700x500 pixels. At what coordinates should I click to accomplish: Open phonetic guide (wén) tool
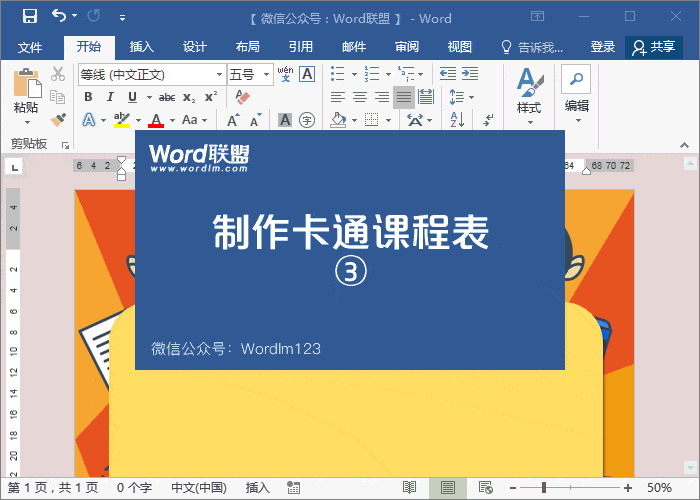(x=285, y=74)
